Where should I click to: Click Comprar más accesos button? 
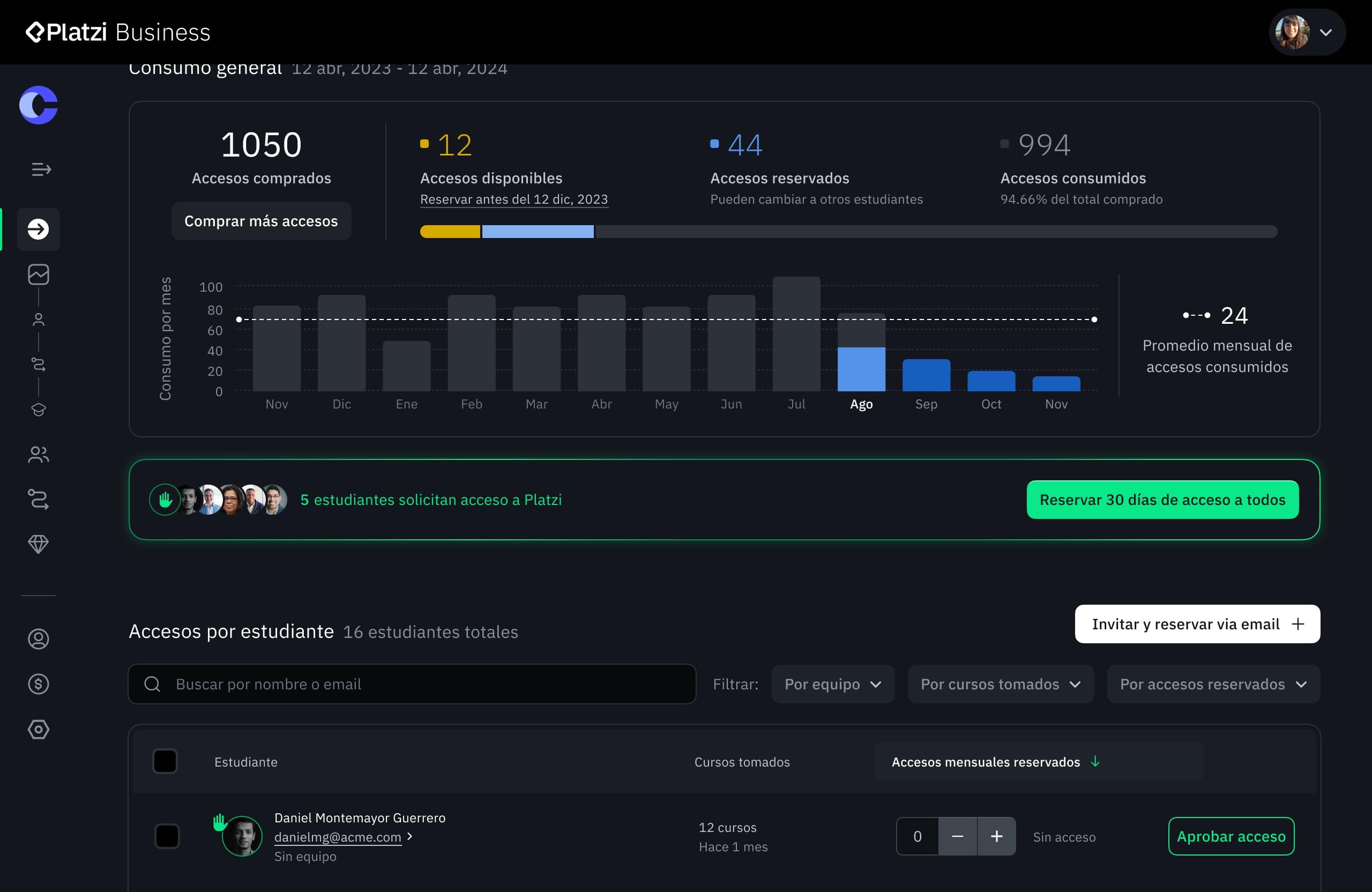[x=261, y=221]
